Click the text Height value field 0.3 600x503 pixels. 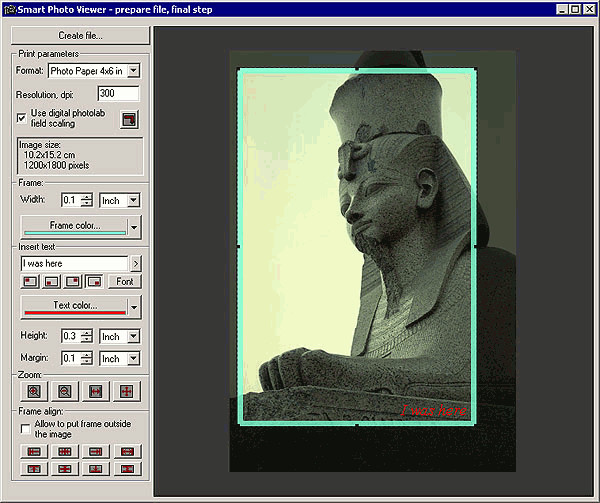(x=71, y=336)
